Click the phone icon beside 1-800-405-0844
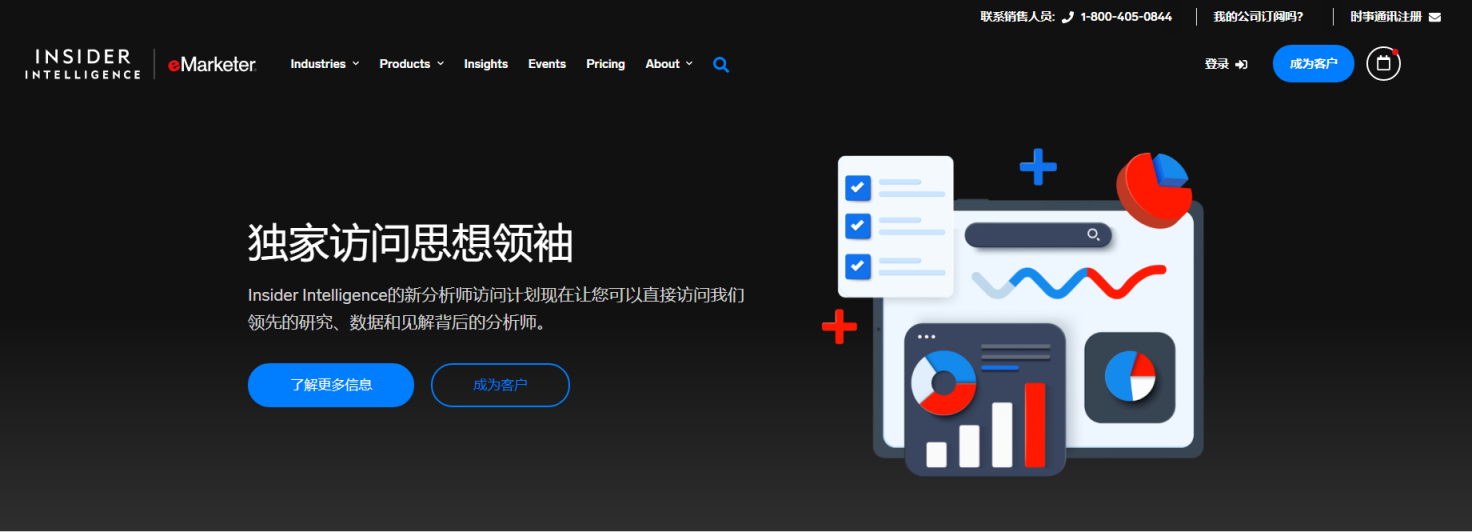This screenshot has width=1472, height=532. tap(1067, 17)
